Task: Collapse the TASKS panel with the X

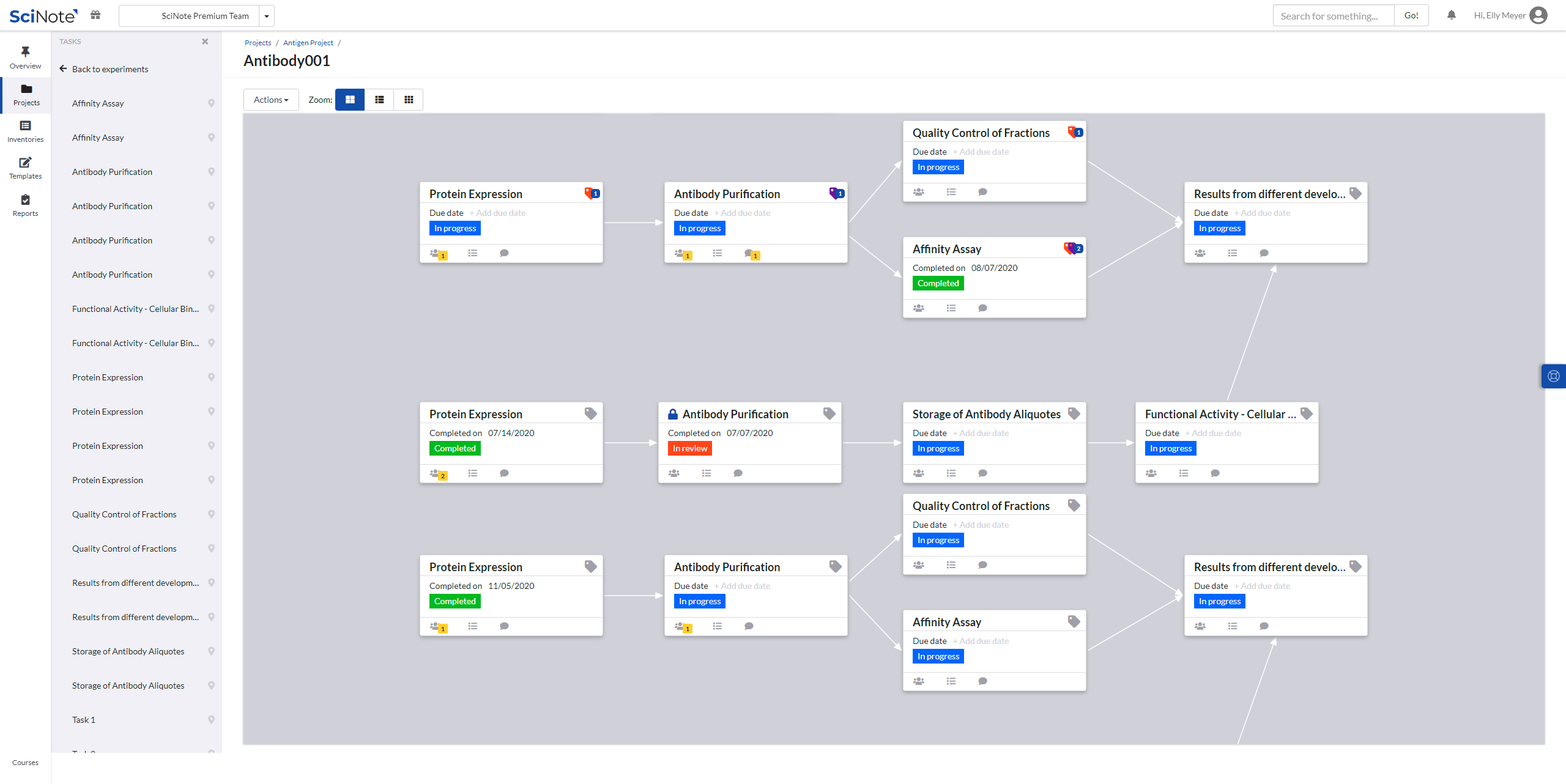Action: 205,41
